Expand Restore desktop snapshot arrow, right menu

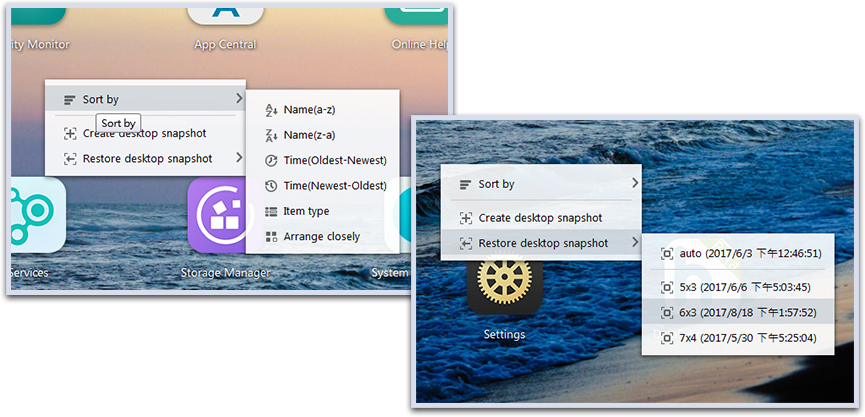tap(635, 242)
